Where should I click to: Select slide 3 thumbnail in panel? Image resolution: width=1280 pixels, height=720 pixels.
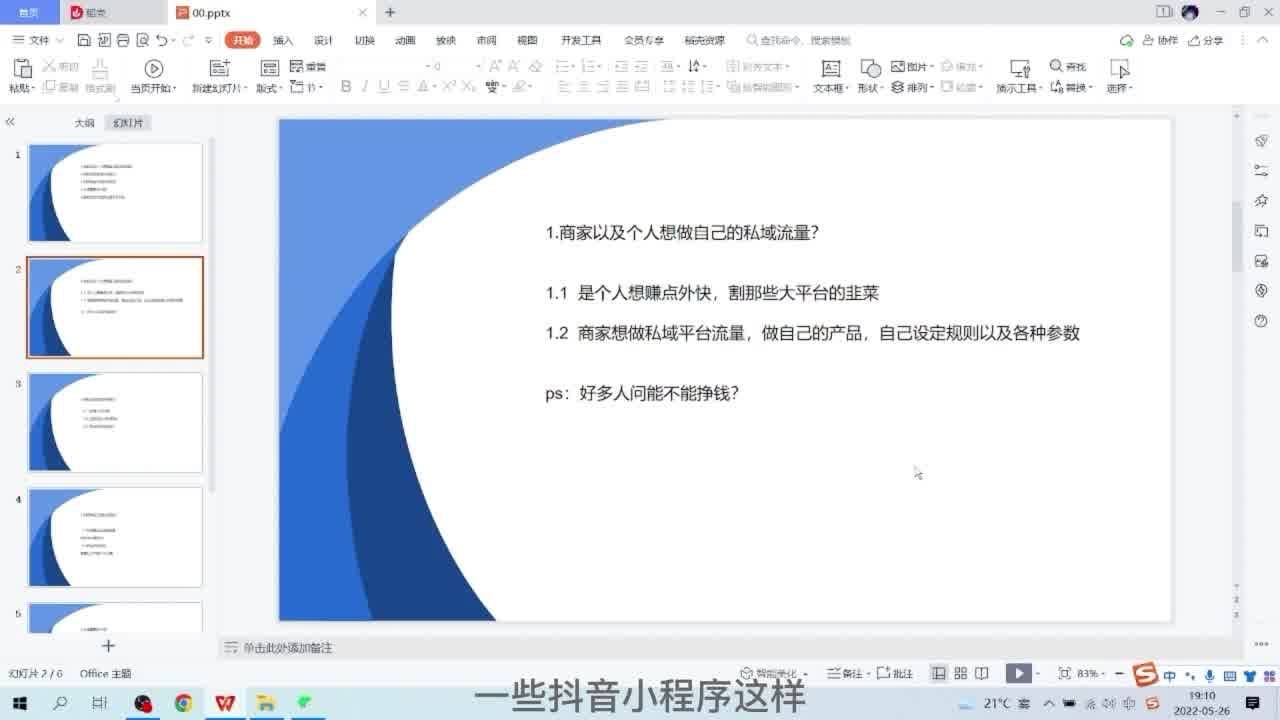click(115, 422)
